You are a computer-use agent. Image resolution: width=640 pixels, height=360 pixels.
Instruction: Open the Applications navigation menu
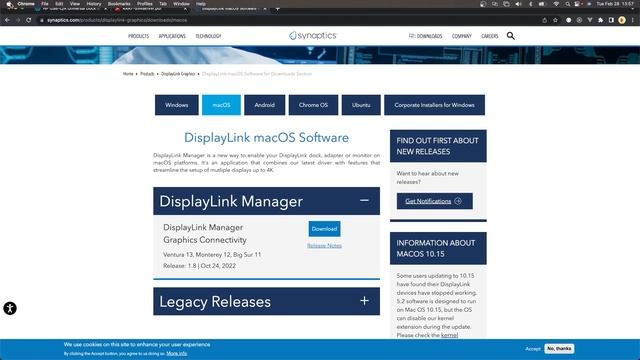tap(172, 36)
